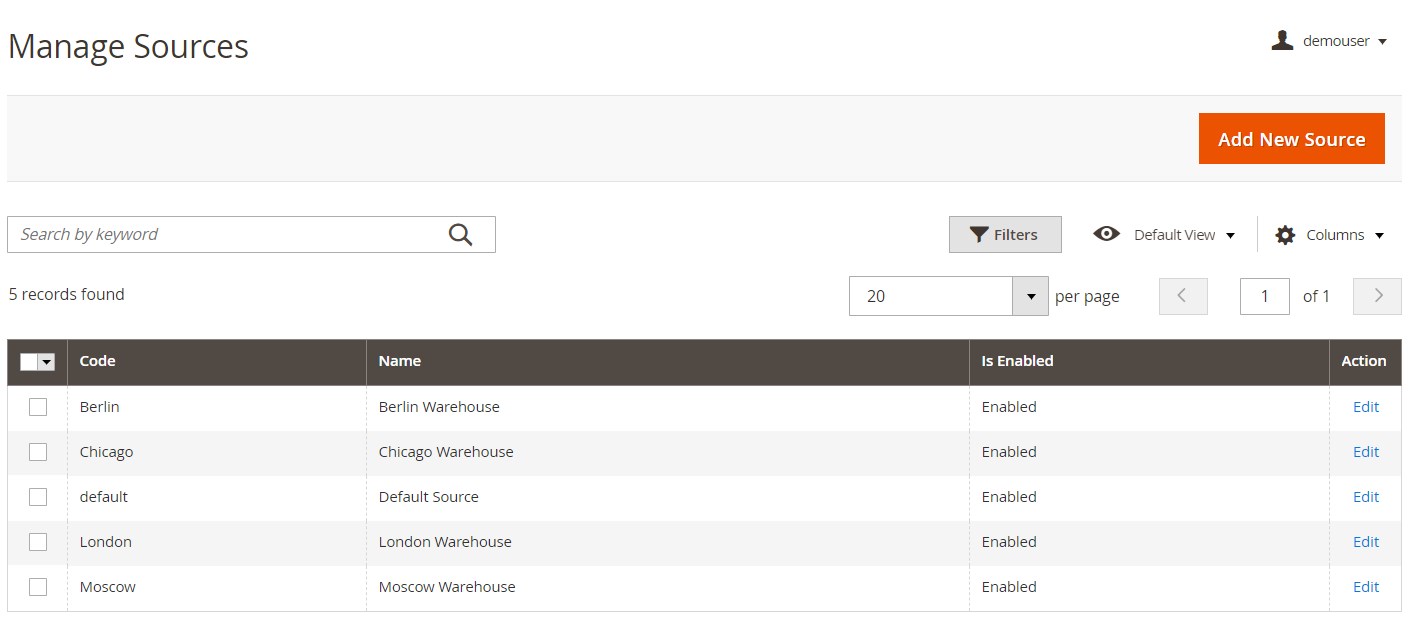Expand the Columns dropdown arrow
The width and height of the screenshot is (1409, 624).
tap(1380, 236)
